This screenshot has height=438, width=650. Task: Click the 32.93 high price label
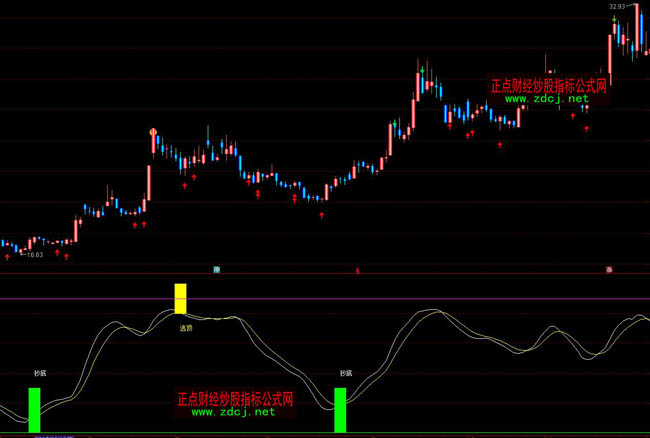[x=618, y=7]
